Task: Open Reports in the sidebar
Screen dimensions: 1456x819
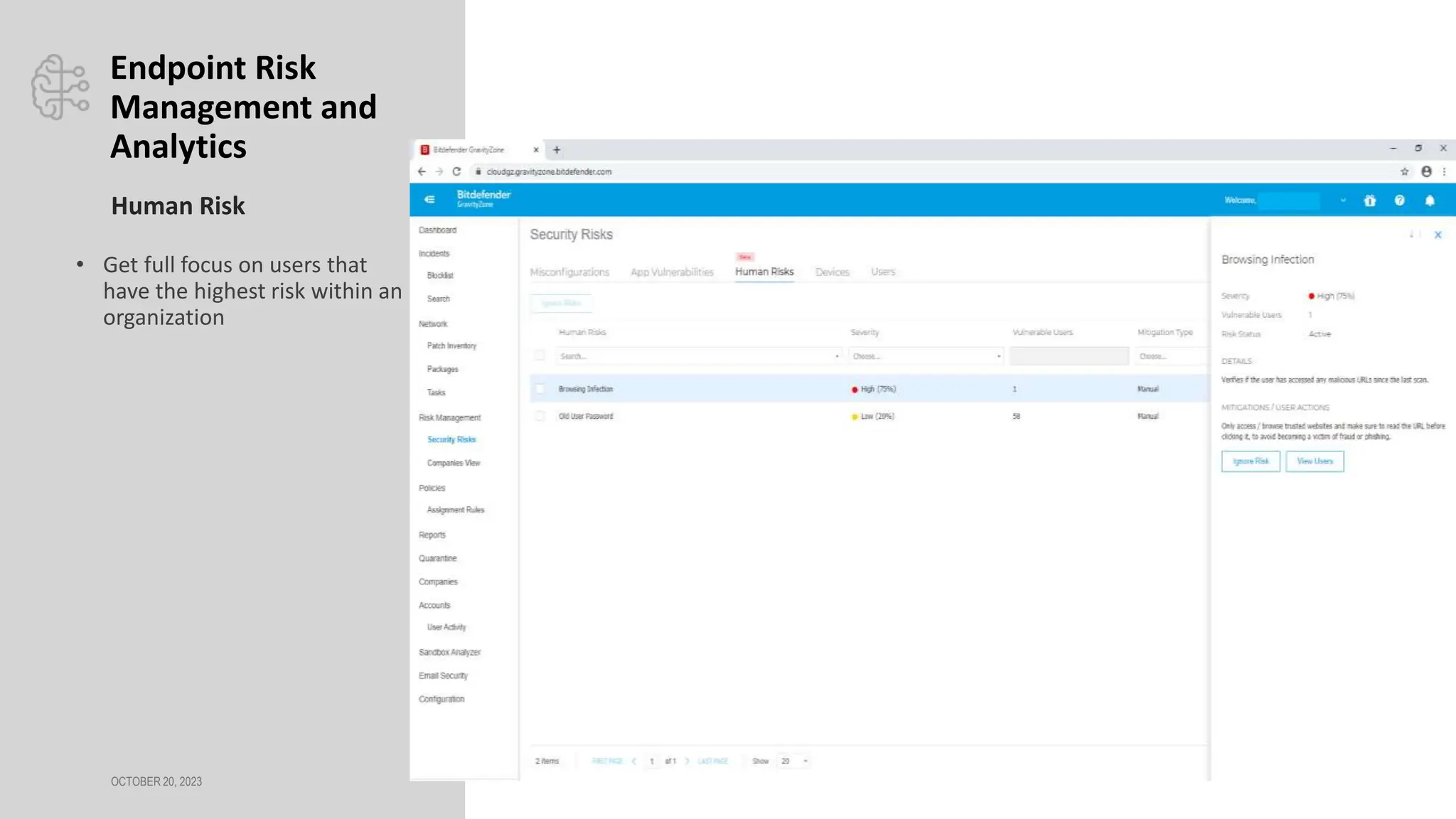Action: 432,535
